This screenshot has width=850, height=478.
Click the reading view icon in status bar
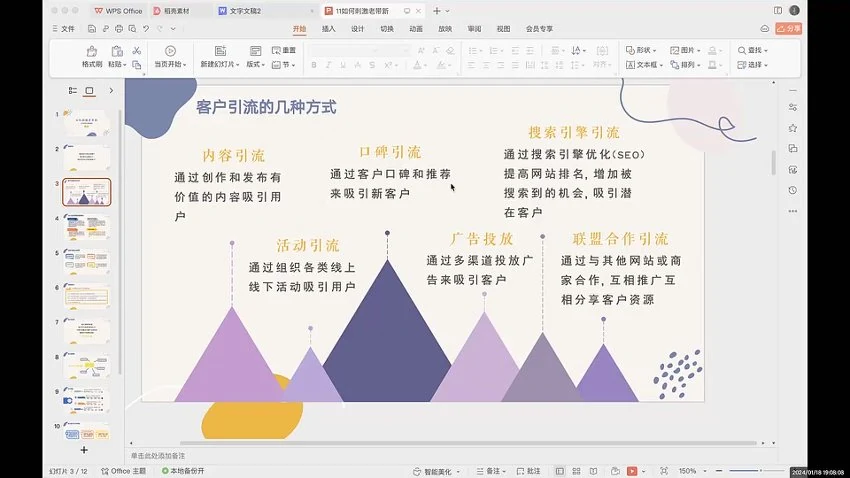594,471
